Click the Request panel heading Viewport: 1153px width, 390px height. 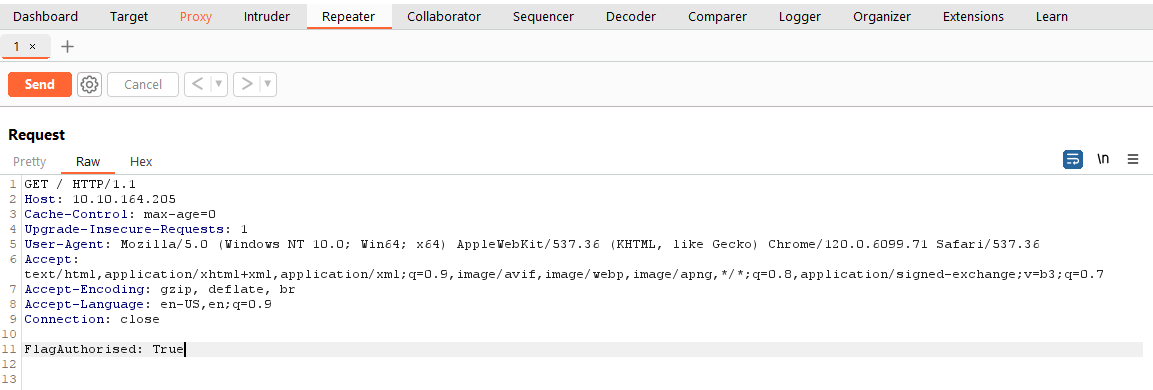(x=37, y=135)
